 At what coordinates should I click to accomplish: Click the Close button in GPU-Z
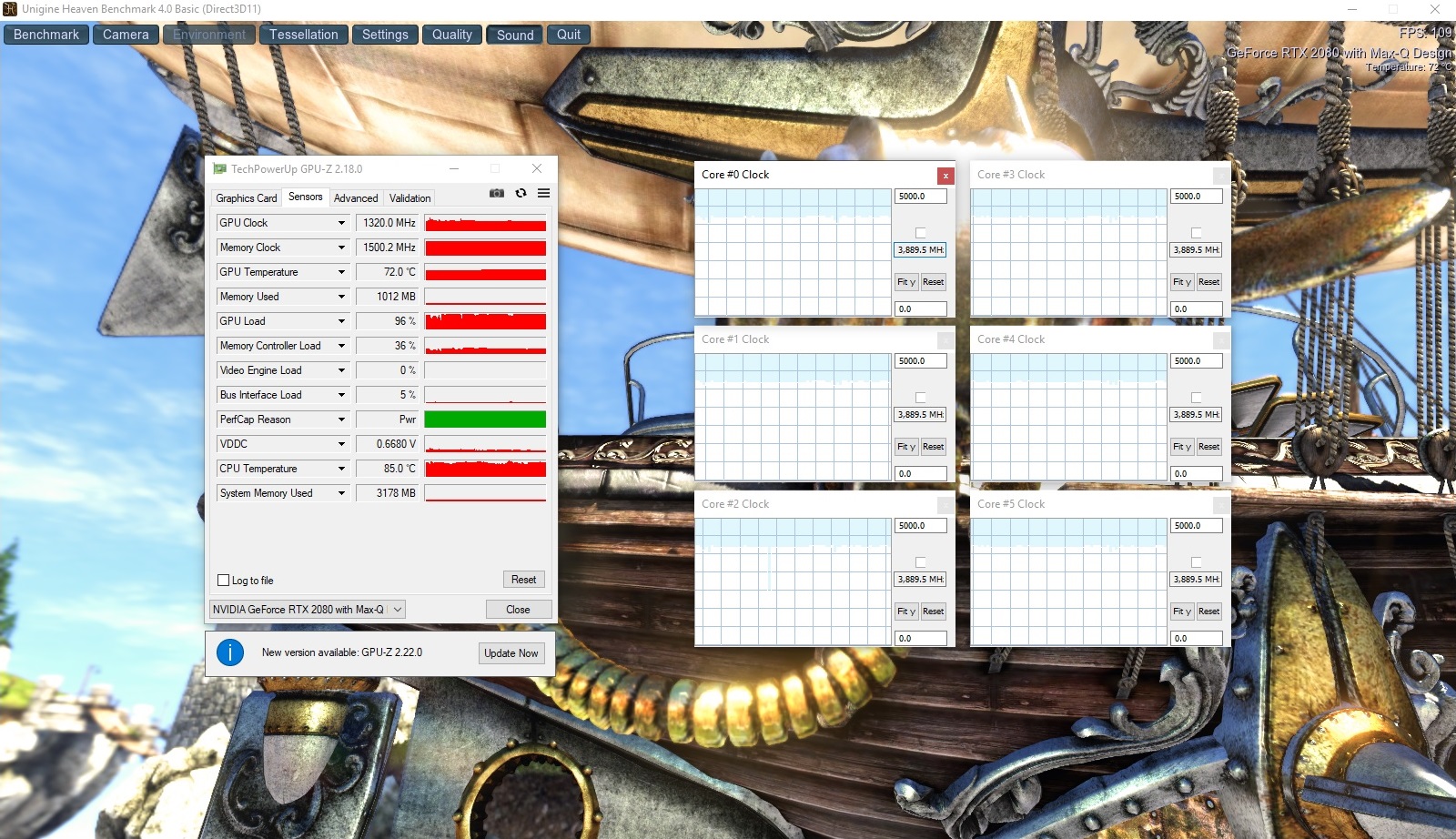(518, 610)
